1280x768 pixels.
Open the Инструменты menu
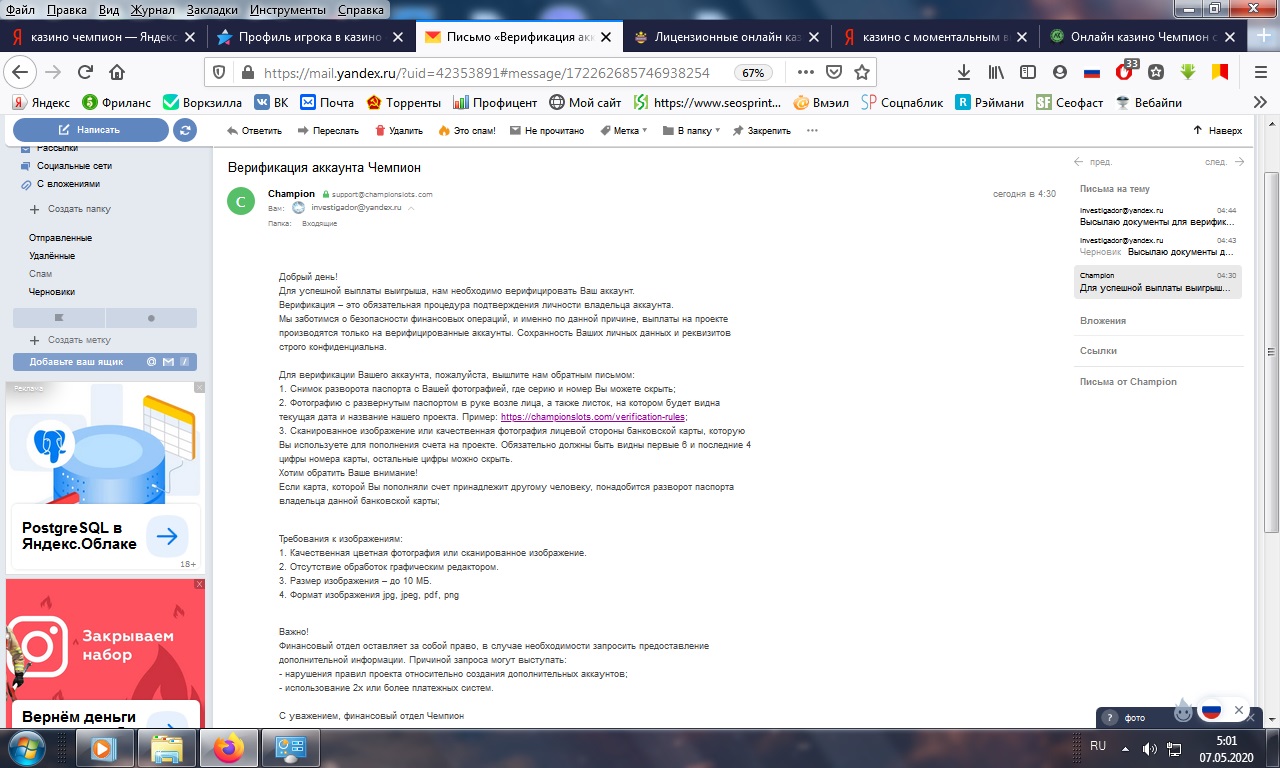click(x=287, y=10)
